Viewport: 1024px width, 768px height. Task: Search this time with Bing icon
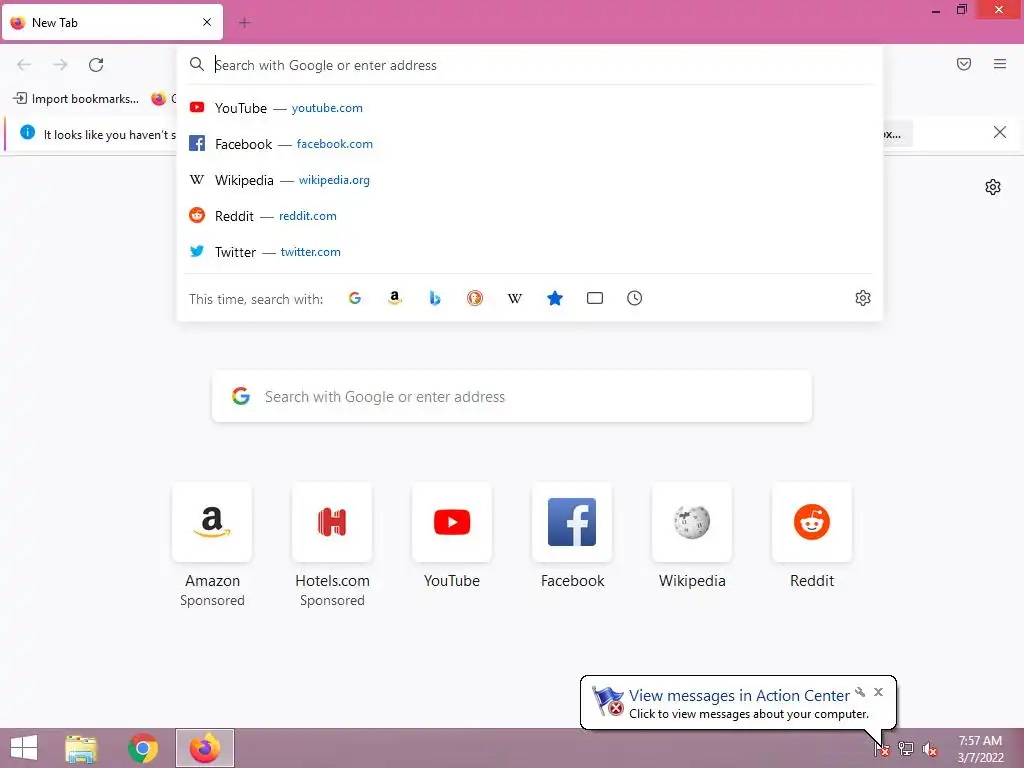click(x=435, y=298)
